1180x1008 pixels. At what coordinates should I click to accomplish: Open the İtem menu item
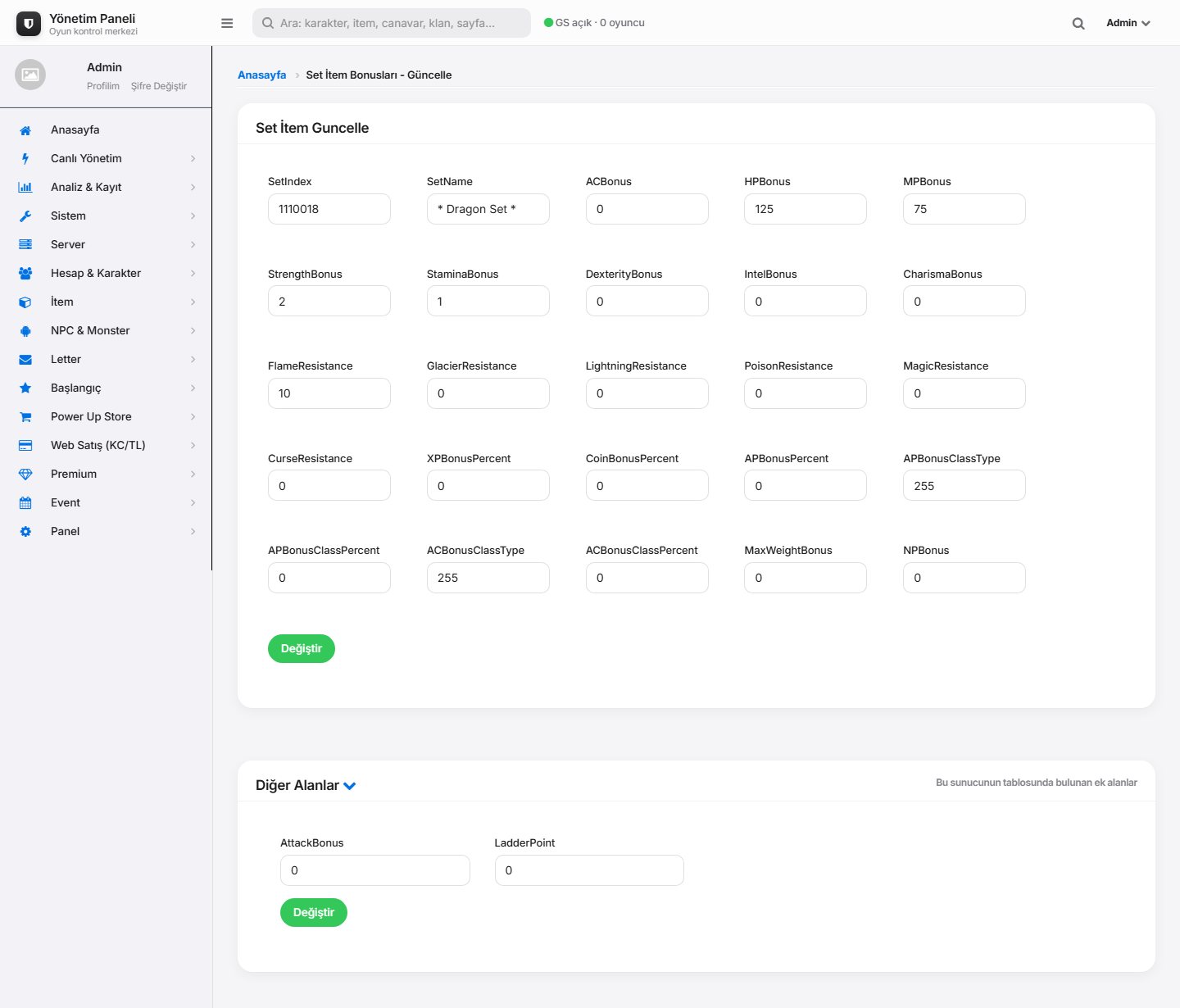pos(107,302)
